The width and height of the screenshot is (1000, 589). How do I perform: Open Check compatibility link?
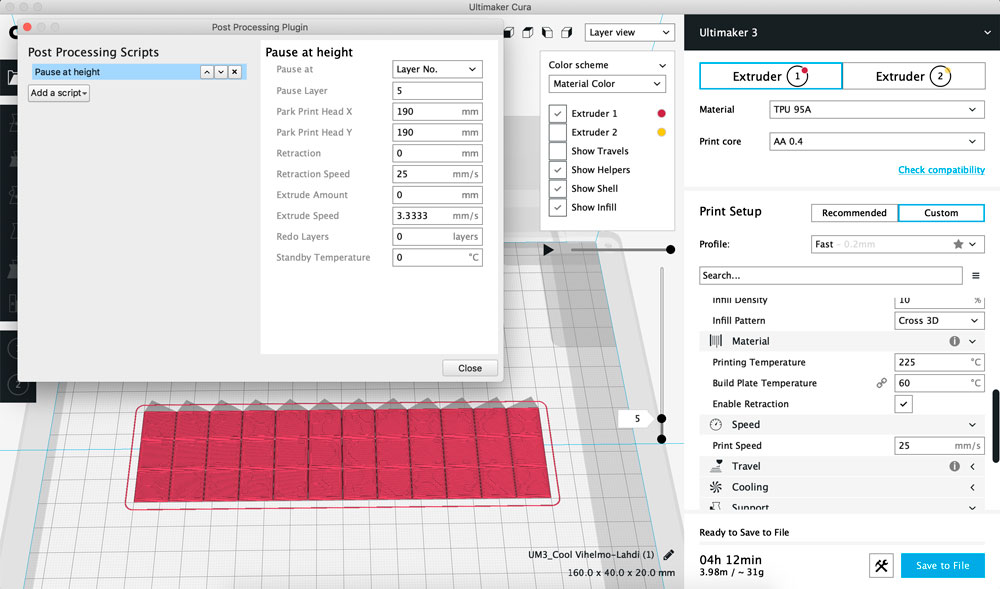click(x=941, y=170)
